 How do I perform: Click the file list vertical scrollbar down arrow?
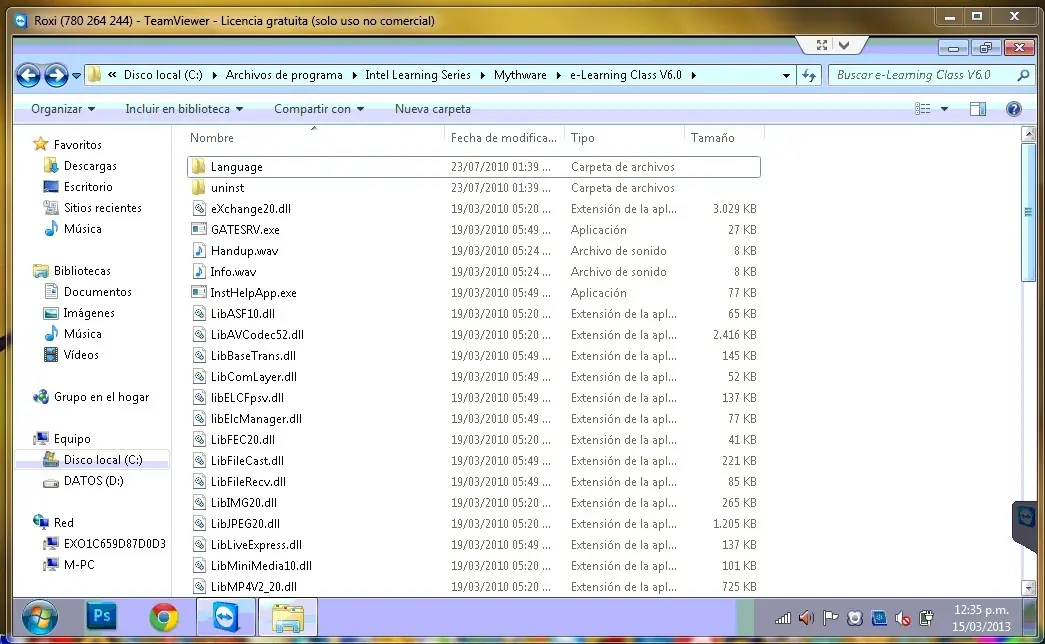[x=1028, y=587]
